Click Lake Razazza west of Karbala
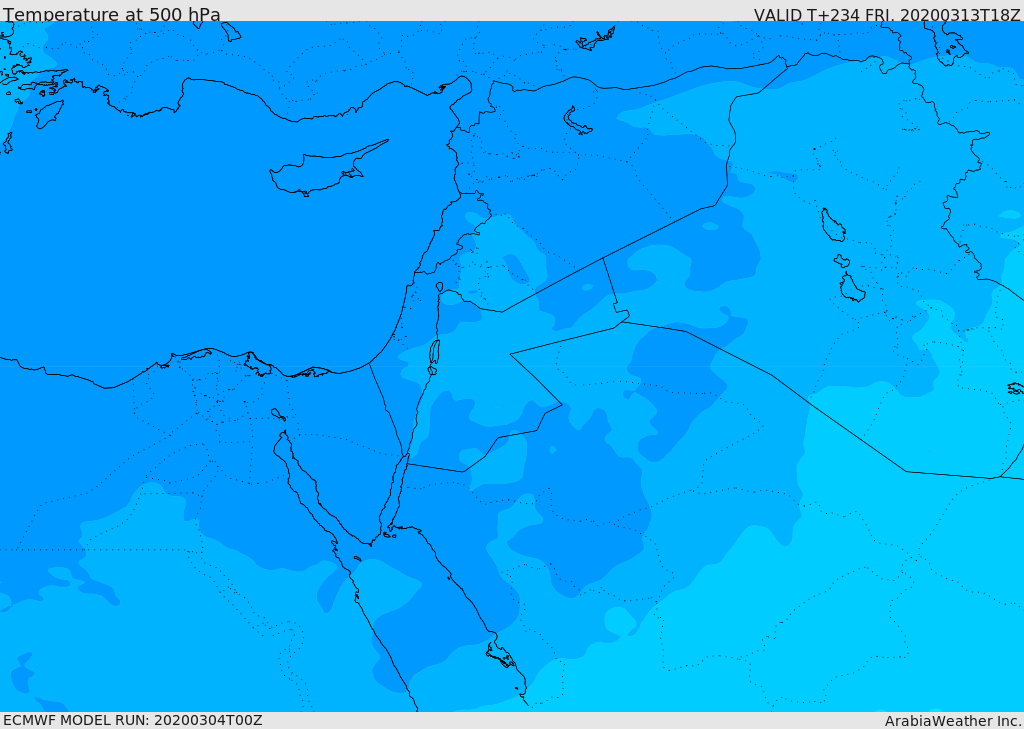1024x729 pixels. pyautogui.click(x=852, y=287)
